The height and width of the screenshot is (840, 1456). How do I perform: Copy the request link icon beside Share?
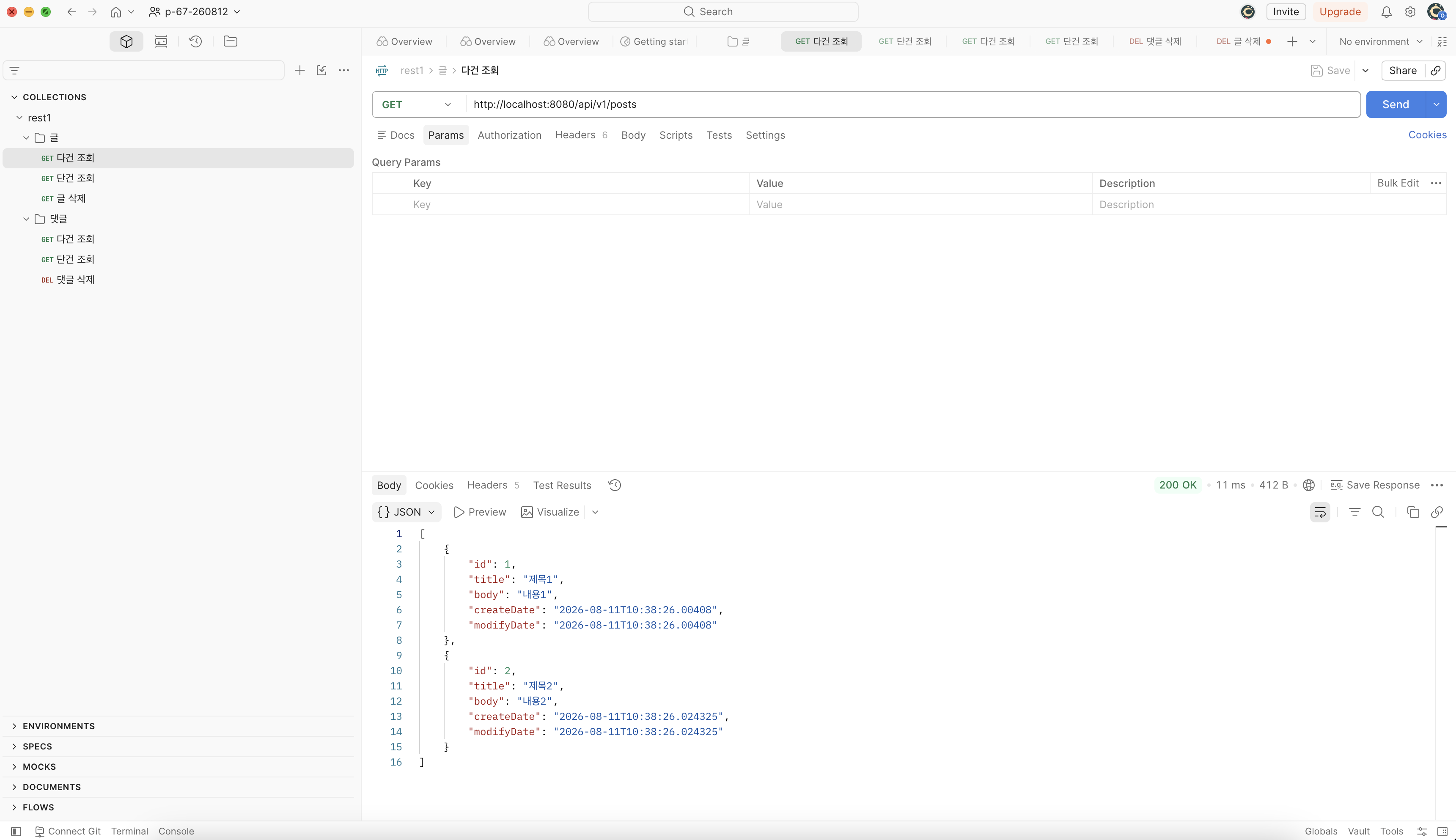(x=1436, y=70)
